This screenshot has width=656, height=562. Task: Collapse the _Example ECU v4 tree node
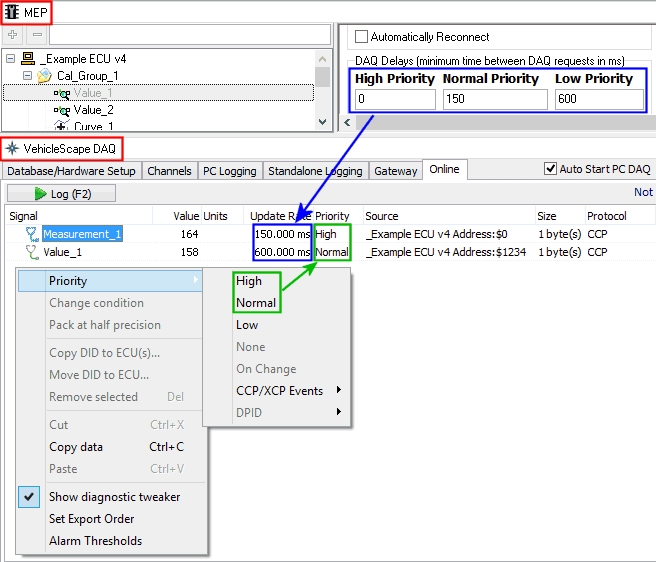coord(10,59)
